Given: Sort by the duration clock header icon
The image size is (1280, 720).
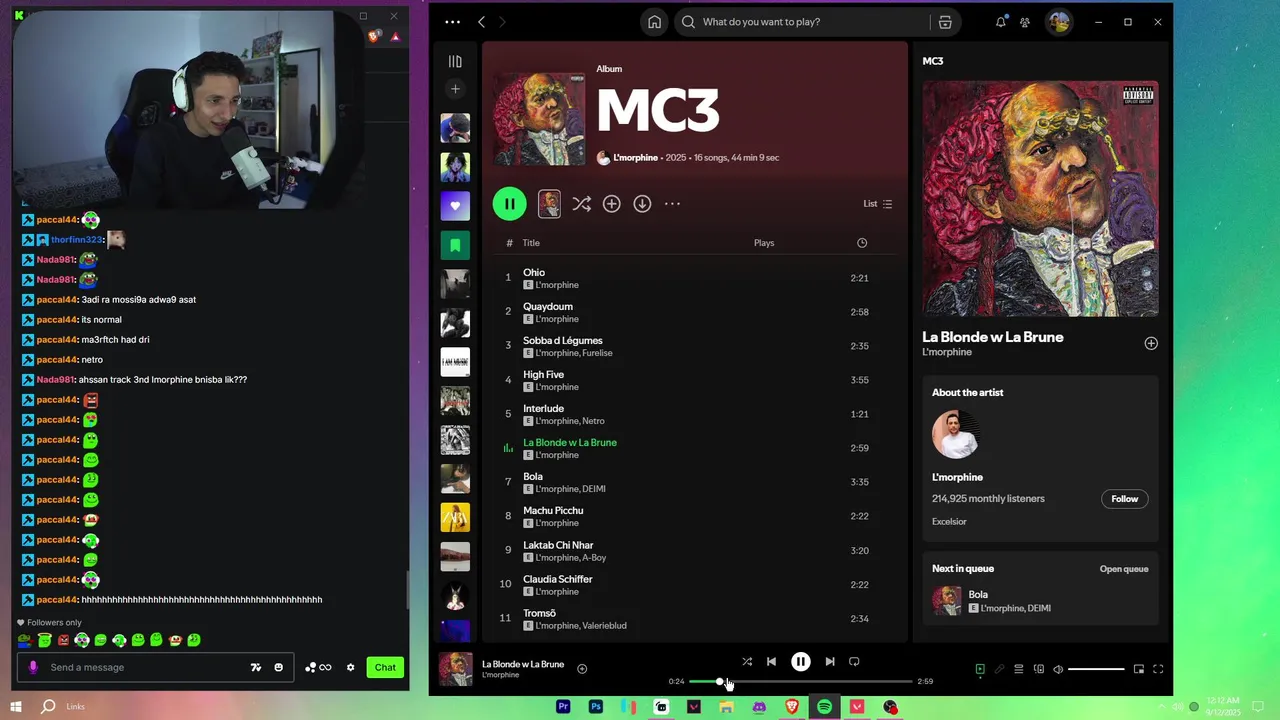Looking at the screenshot, I should 862,243.
